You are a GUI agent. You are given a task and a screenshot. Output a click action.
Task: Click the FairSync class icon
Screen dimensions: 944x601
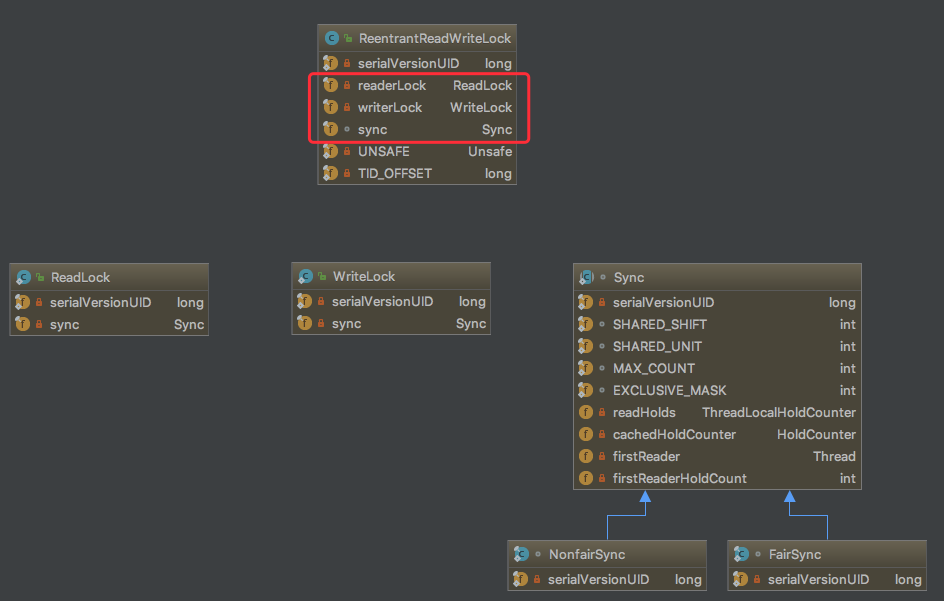pos(742,554)
